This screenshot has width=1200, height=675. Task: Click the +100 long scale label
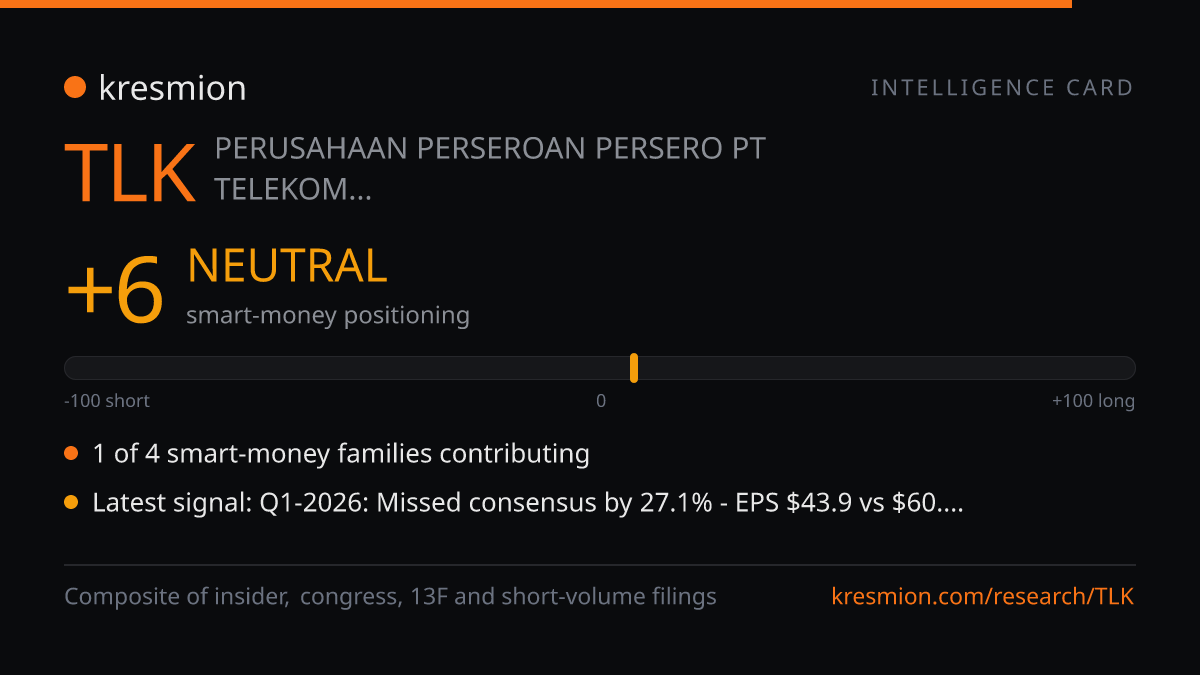tap(1093, 401)
